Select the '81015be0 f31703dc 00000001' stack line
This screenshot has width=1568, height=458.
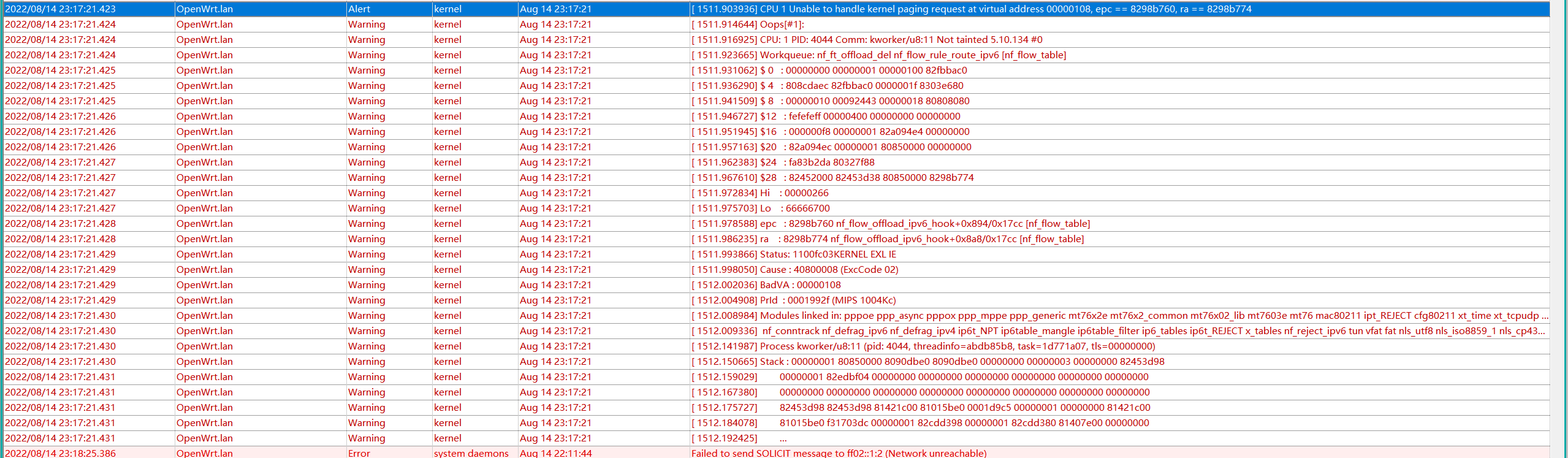point(920,422)
